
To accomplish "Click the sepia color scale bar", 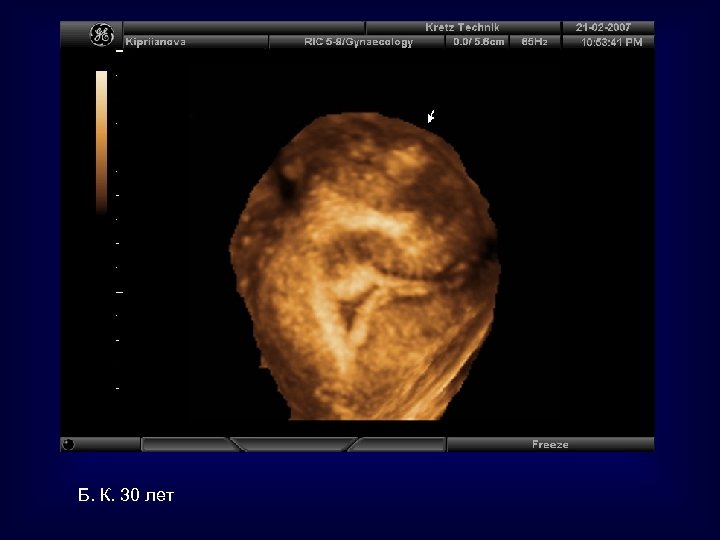I will click(101, 142).
